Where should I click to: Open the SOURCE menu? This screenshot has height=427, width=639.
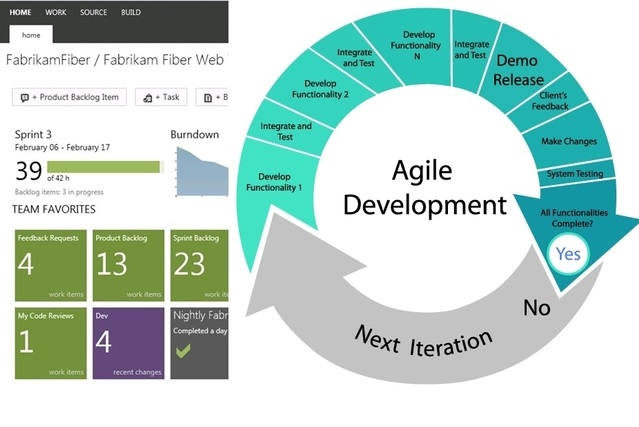click(93, 12)
